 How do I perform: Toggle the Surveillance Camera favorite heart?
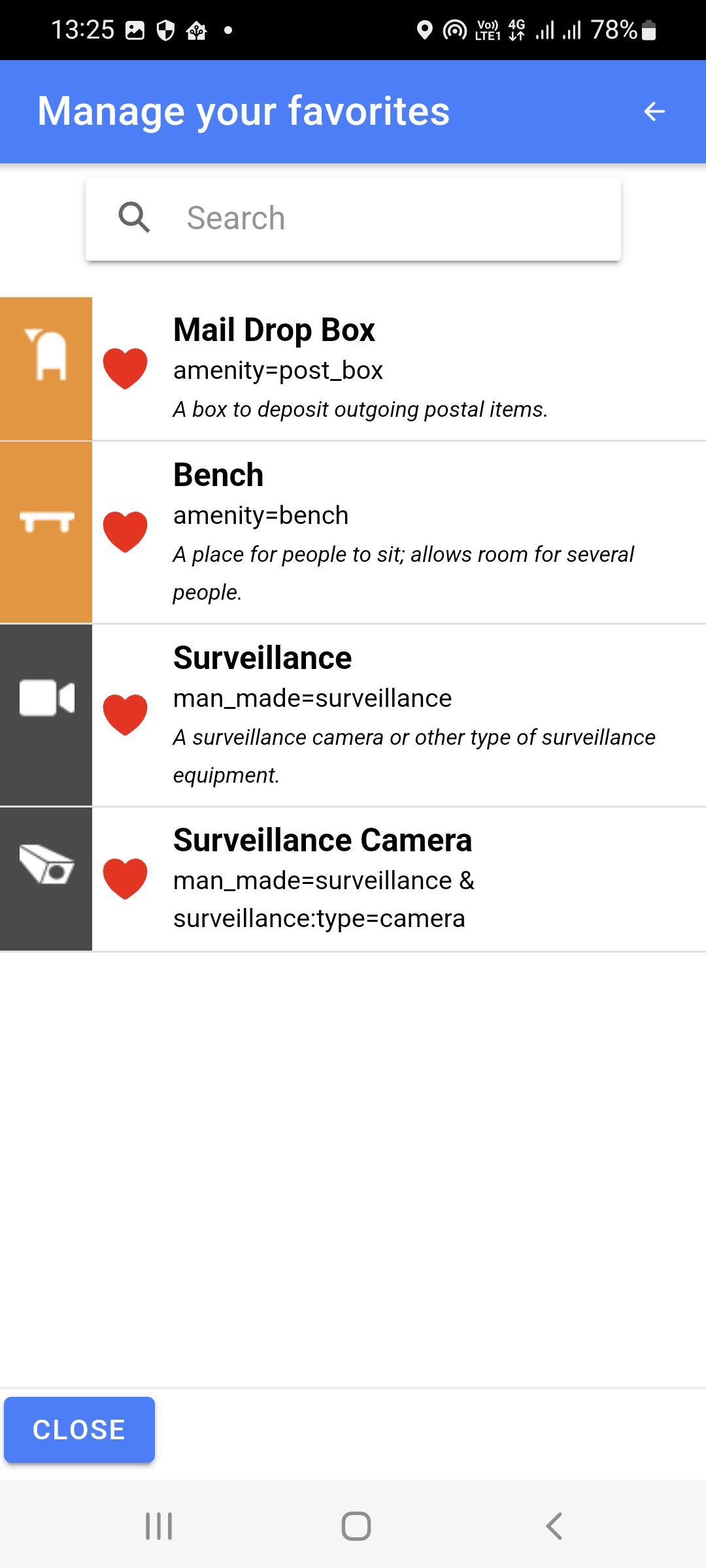126,879
